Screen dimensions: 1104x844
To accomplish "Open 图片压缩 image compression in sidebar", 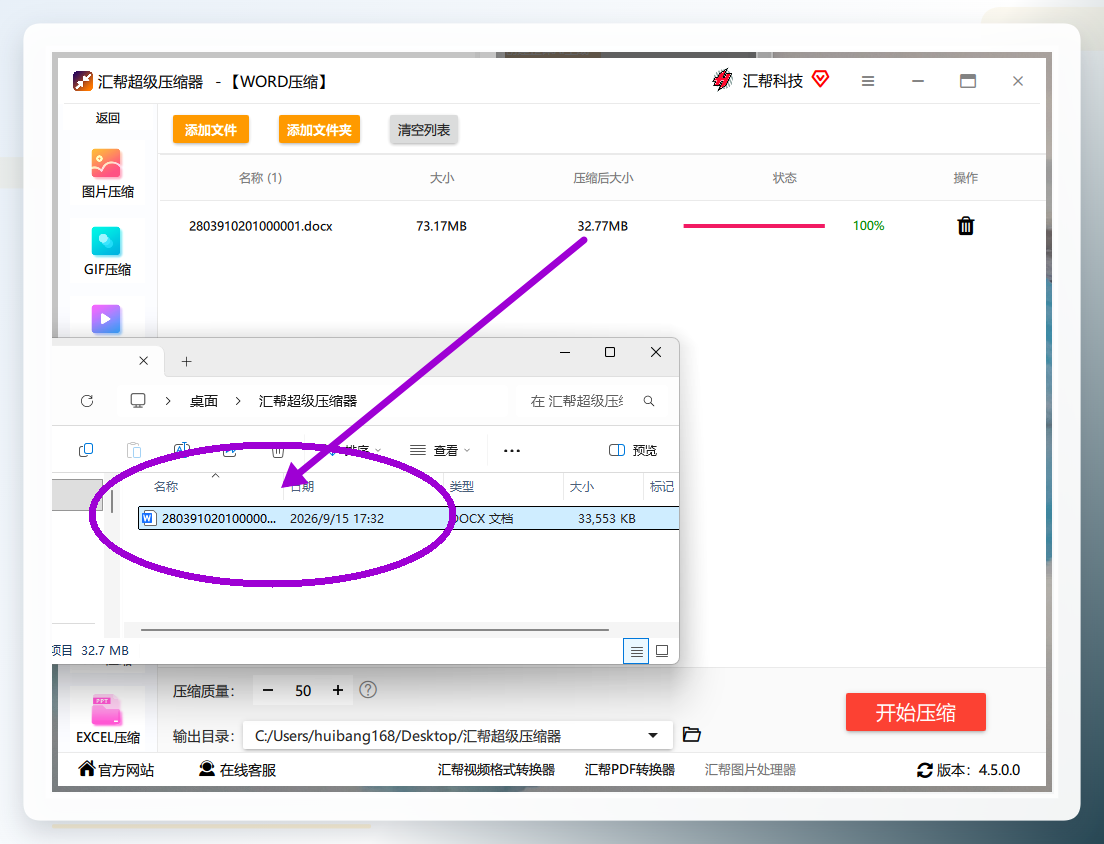I will pyautogui.click(x=107, y=174).
